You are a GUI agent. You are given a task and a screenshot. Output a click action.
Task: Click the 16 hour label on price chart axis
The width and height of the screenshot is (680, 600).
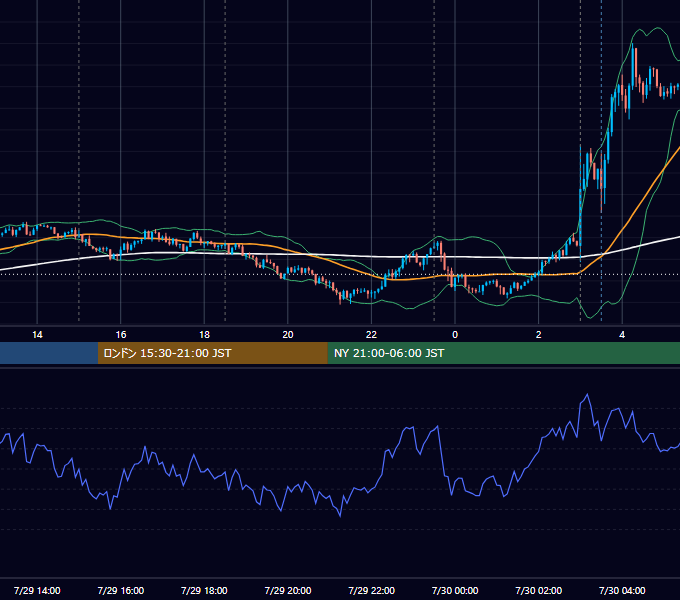pos(121,335)
